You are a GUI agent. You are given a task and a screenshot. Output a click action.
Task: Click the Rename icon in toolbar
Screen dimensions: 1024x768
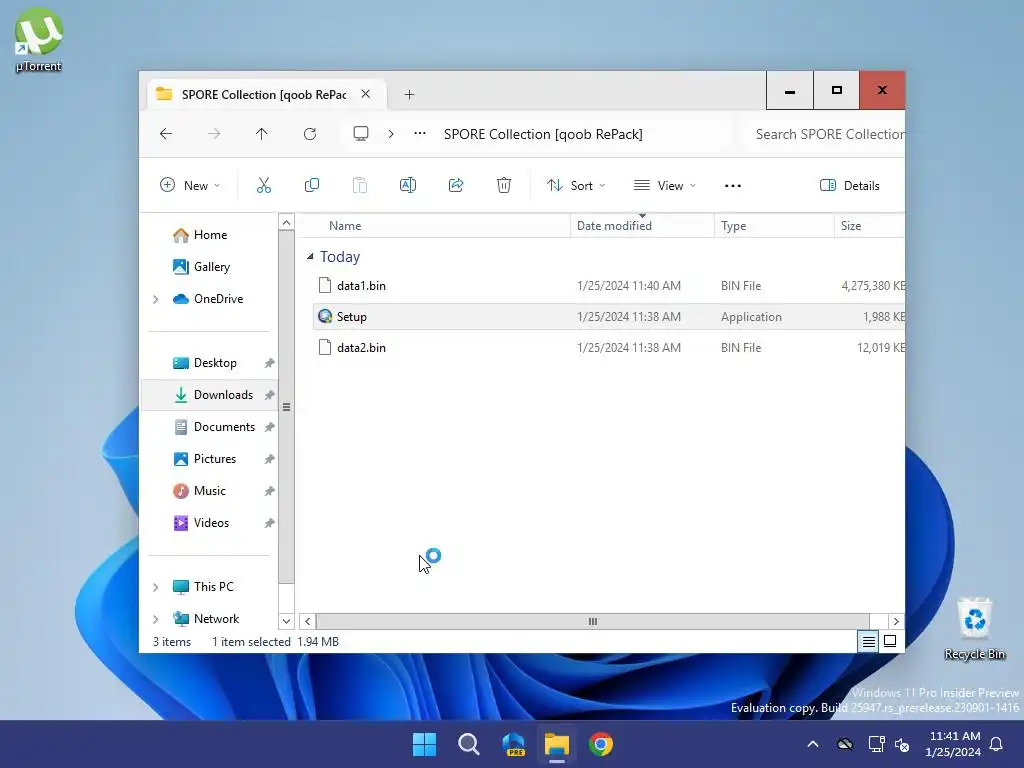tap(408, 185)
